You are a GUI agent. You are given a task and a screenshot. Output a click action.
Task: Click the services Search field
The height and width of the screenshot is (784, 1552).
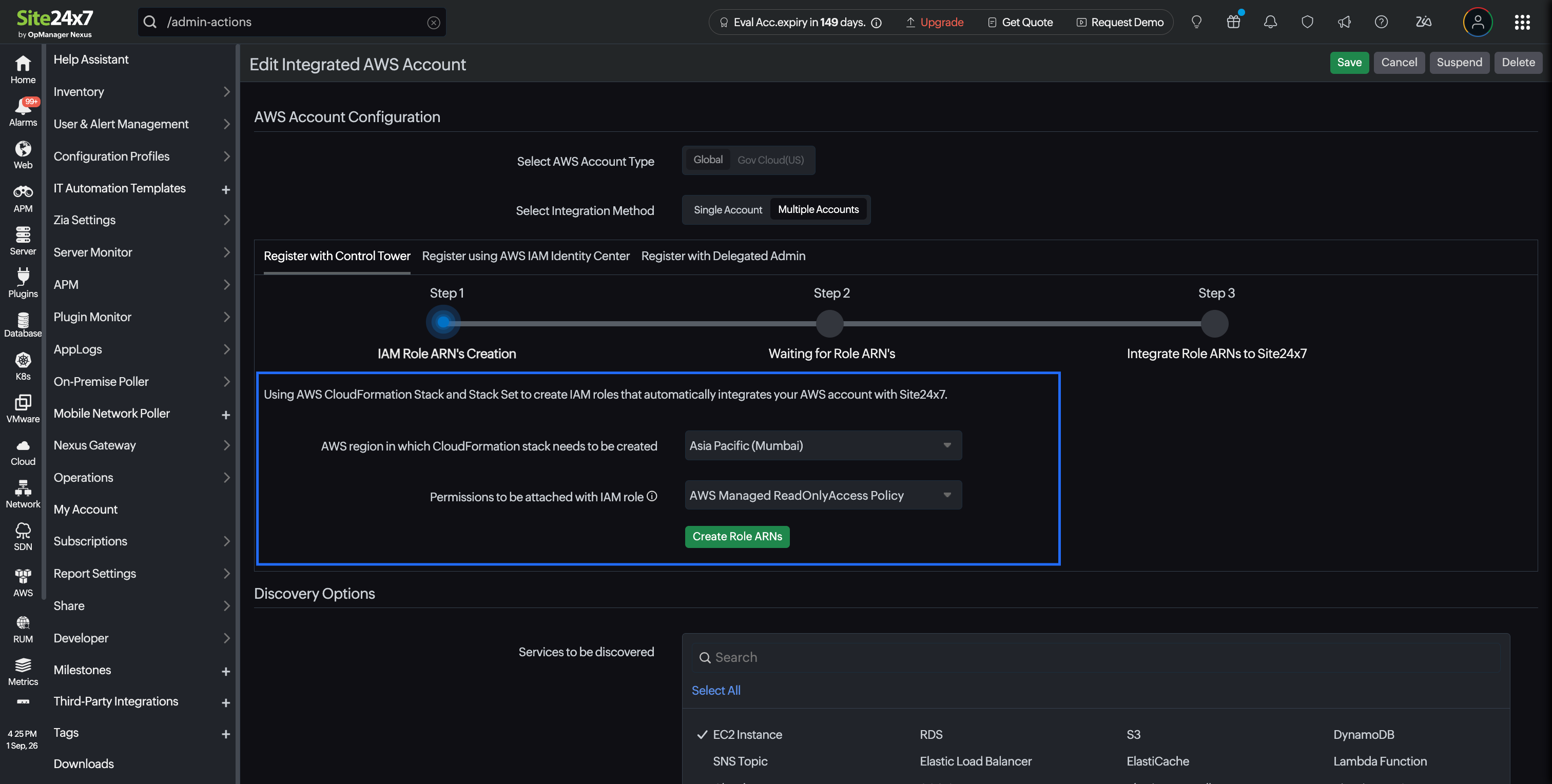click(x=1095, y=658)
